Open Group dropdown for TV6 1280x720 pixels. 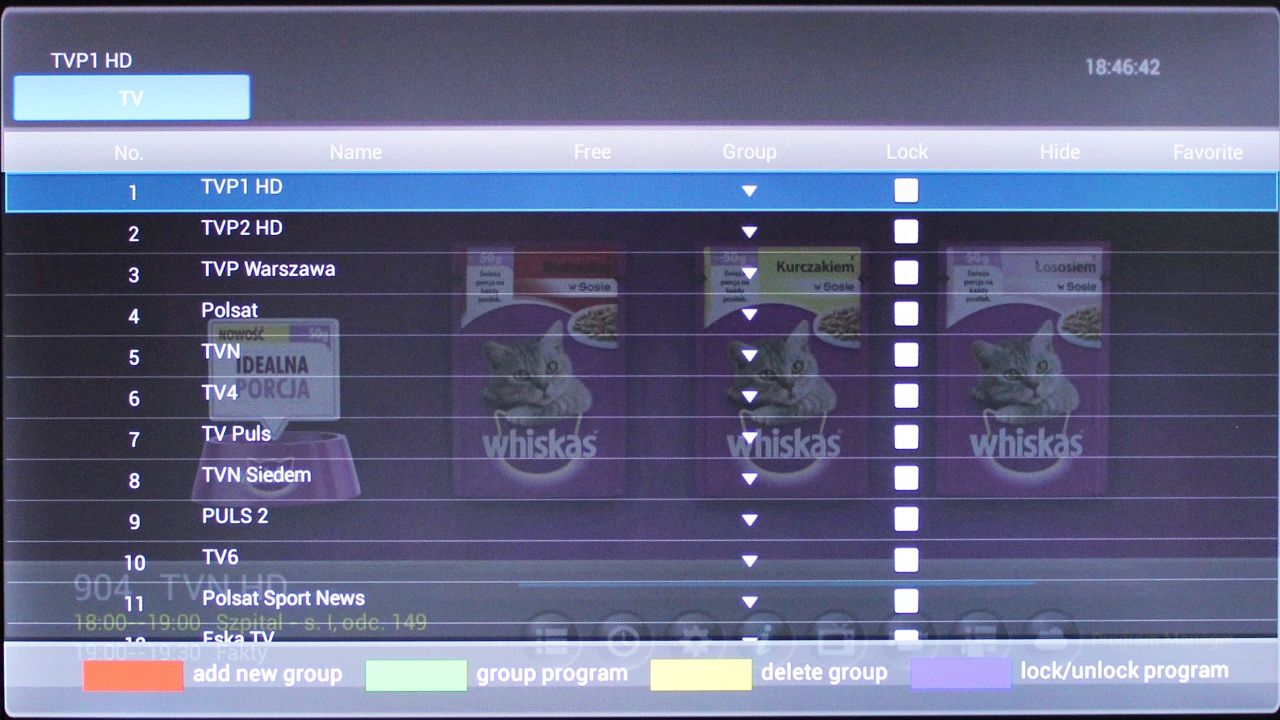(x=749, y=561)
